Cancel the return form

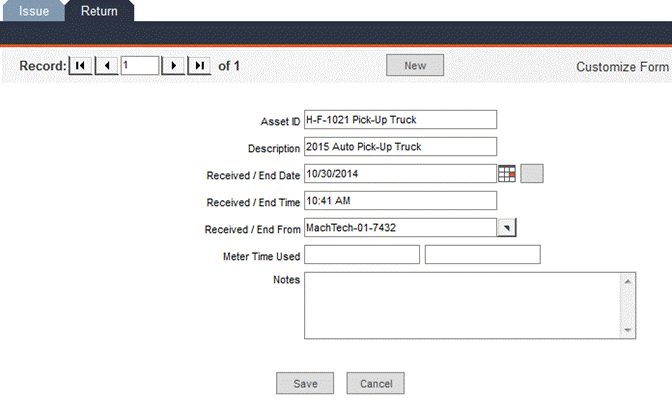(376, 383)
